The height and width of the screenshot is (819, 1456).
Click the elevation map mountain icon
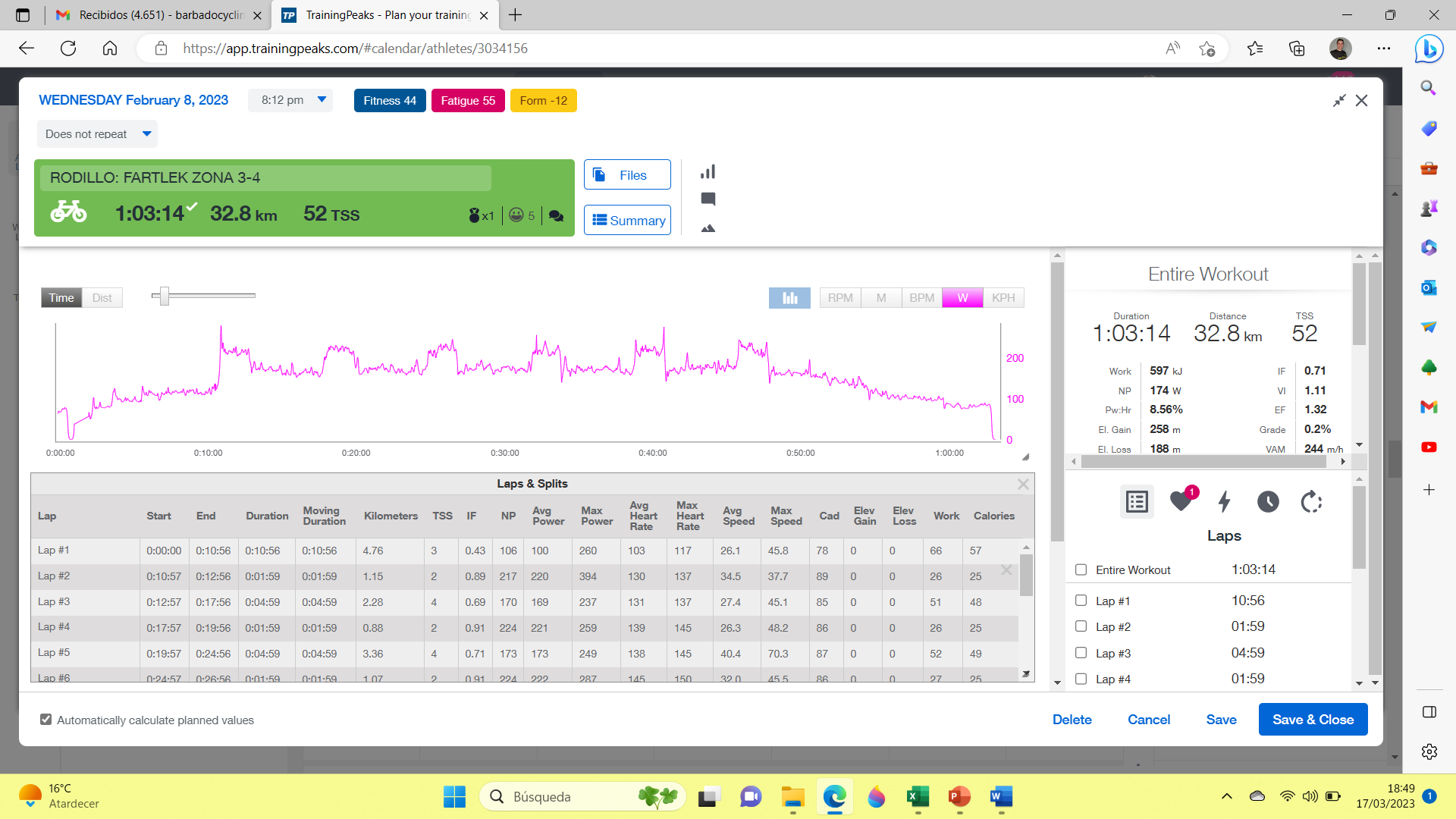tap(708, 227)
